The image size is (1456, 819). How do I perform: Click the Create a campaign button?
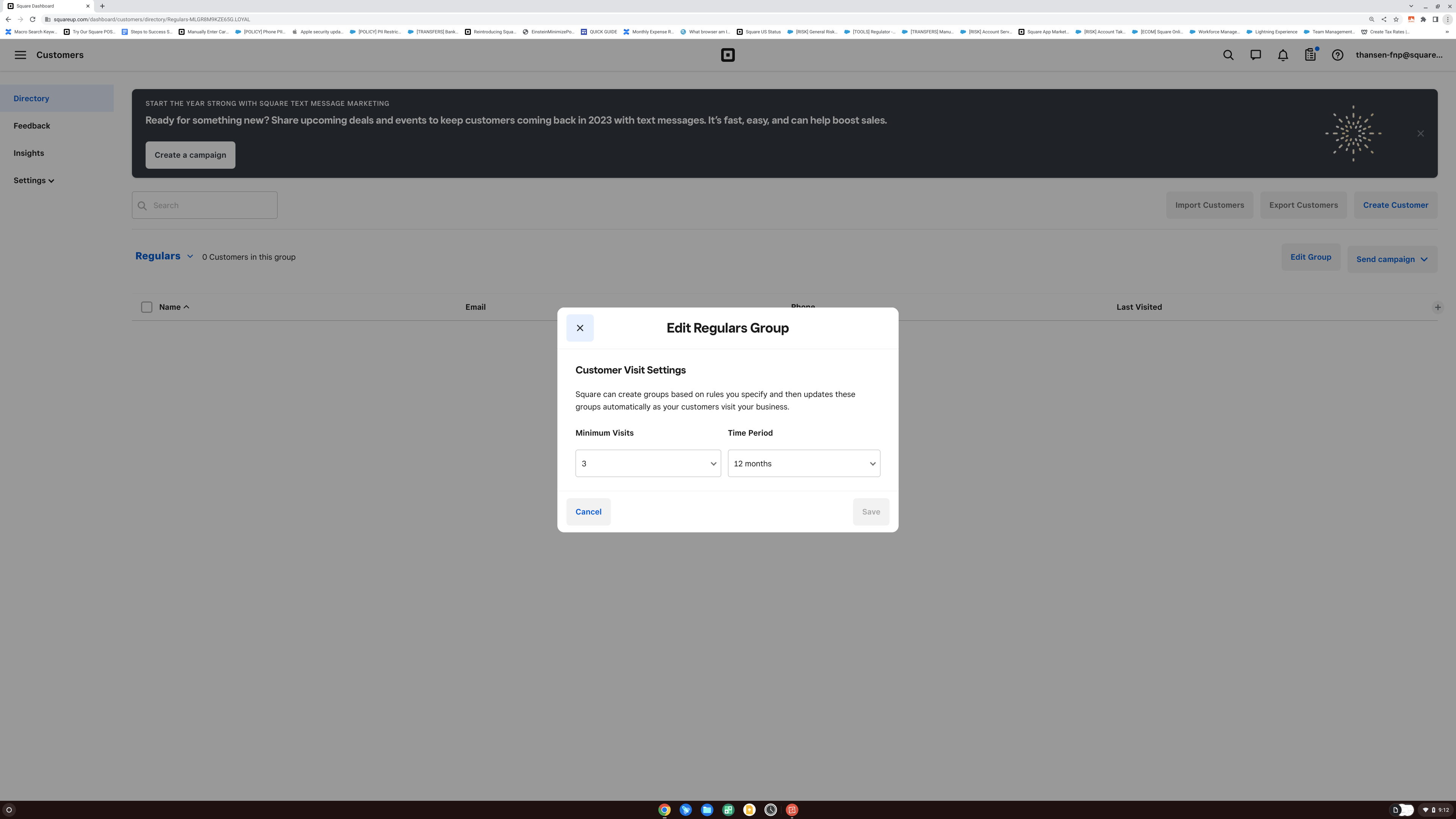coord(190,155)
